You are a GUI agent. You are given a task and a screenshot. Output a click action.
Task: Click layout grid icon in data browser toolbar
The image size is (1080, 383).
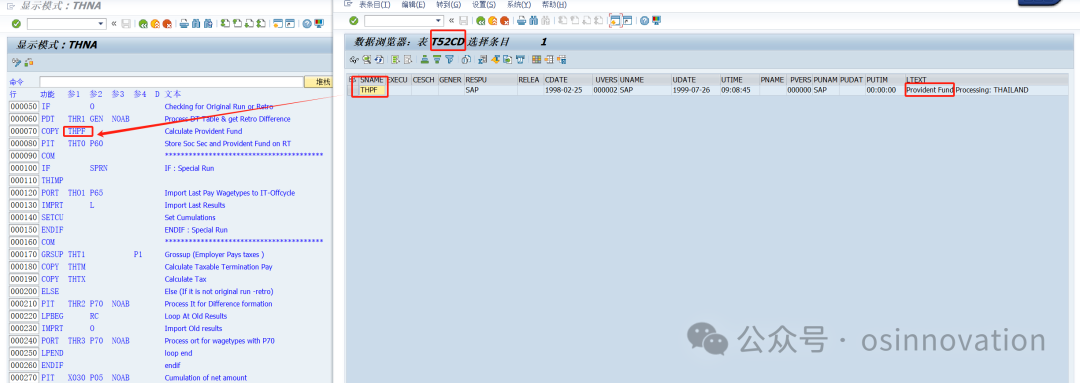pos(536,60)
